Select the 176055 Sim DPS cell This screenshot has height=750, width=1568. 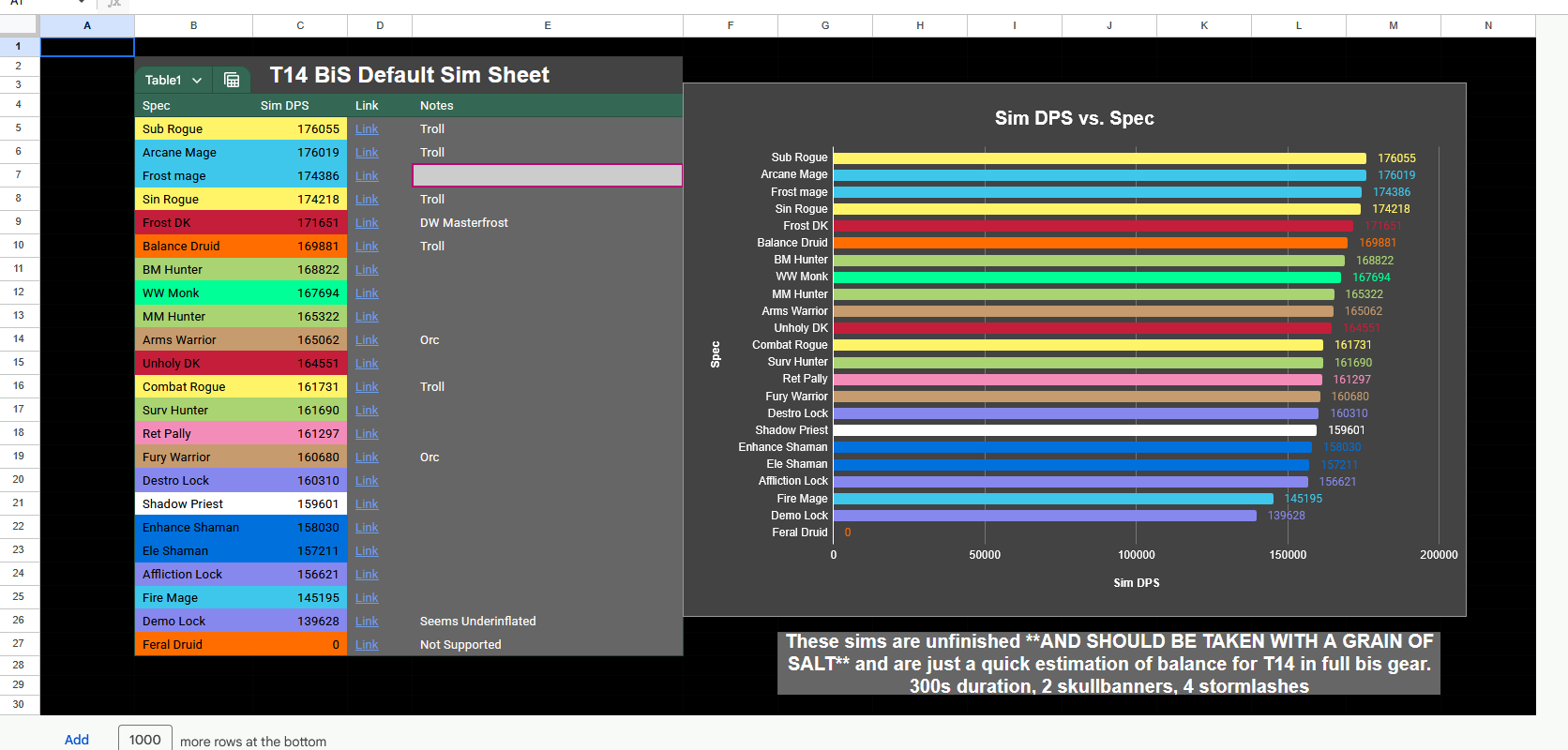[x=300, y=129]
